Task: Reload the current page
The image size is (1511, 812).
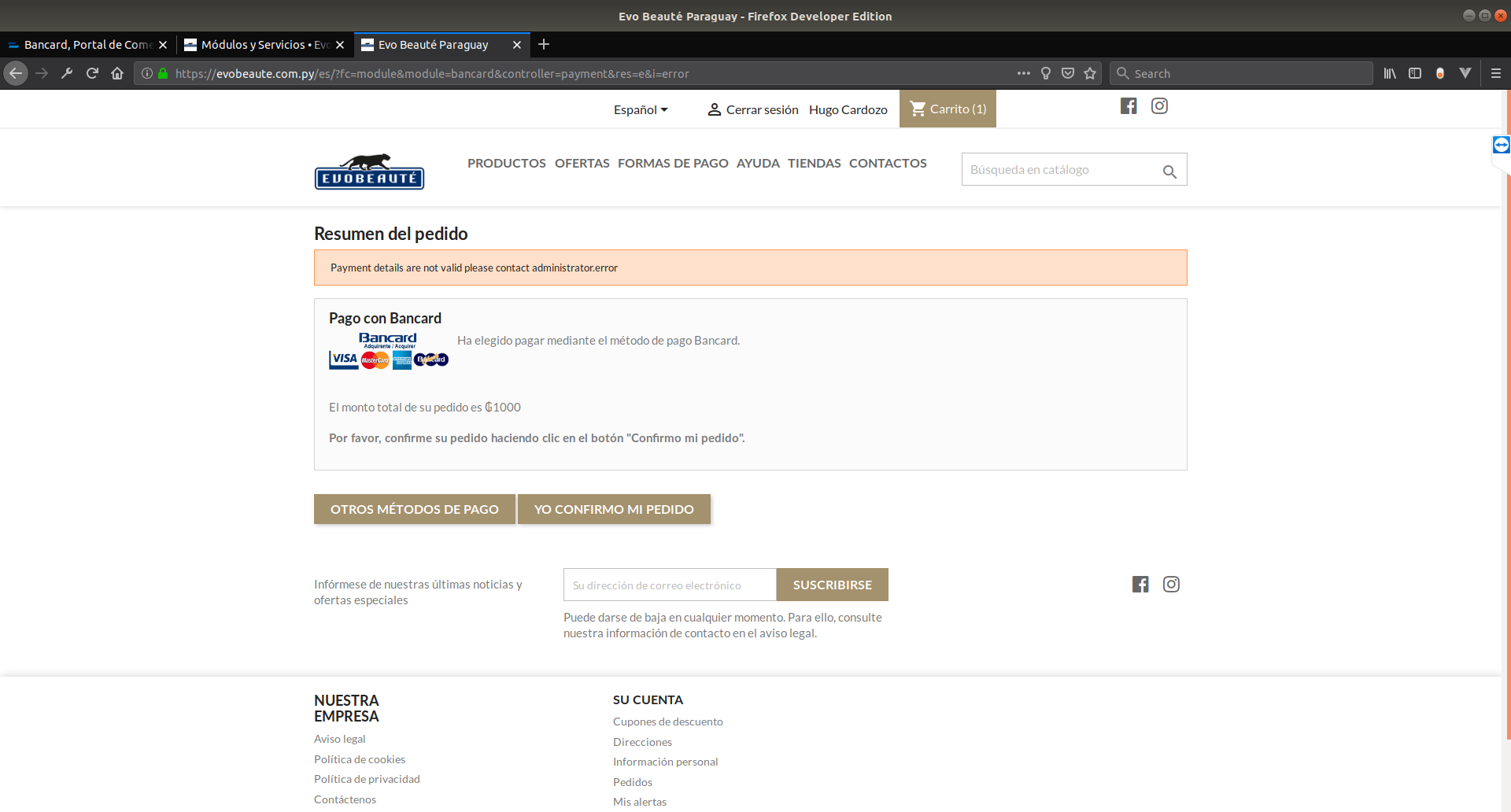Action: pyautogui.click(x=92, y=73)
